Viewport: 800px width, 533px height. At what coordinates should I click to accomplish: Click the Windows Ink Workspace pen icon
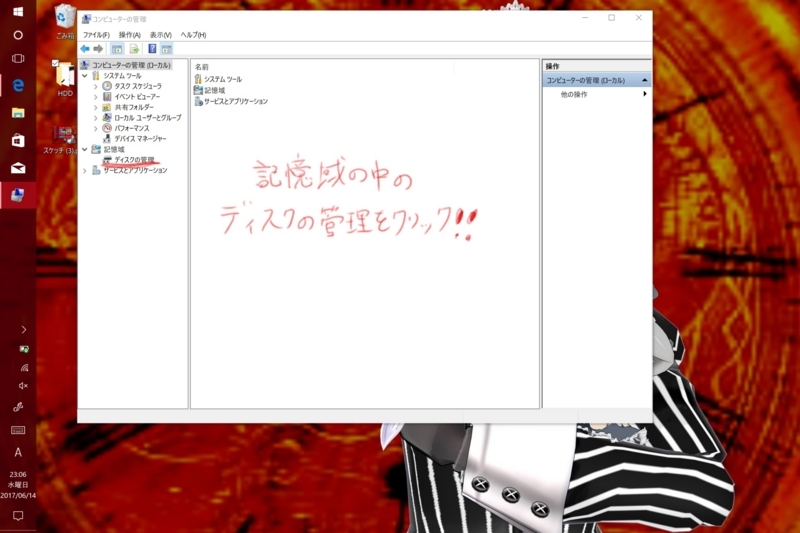(18, 407)
